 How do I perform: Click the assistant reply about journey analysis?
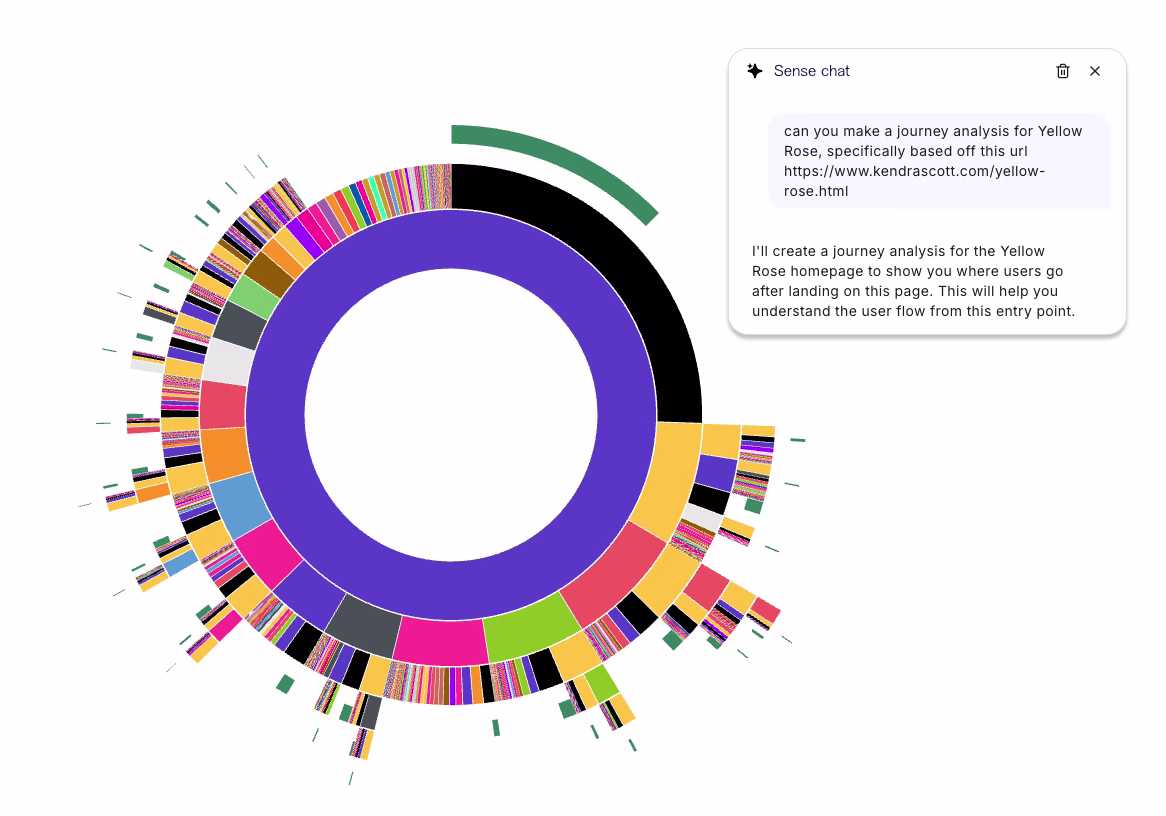tap(914, 281)
